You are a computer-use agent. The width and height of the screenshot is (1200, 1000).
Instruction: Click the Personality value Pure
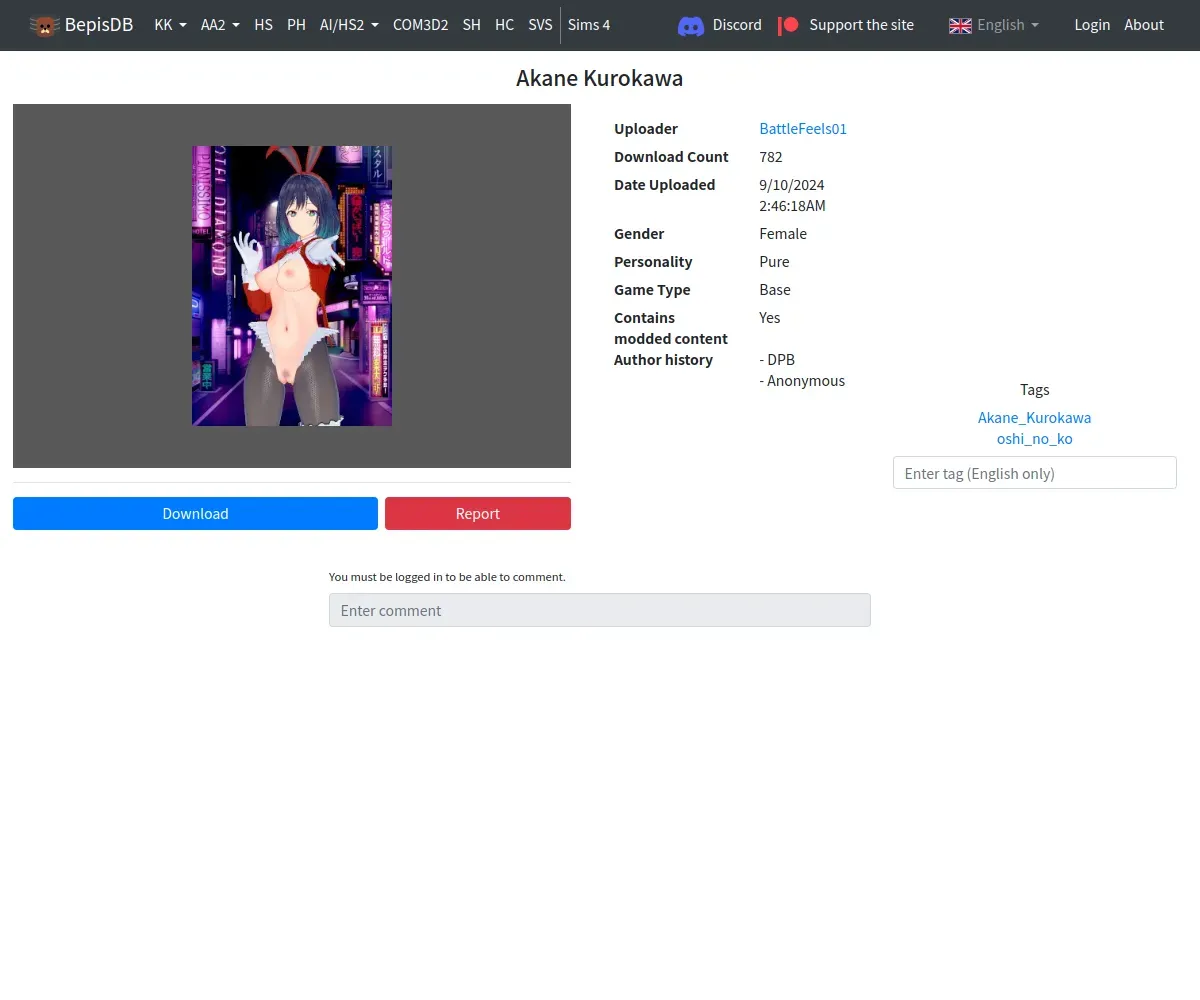(774, 262)
